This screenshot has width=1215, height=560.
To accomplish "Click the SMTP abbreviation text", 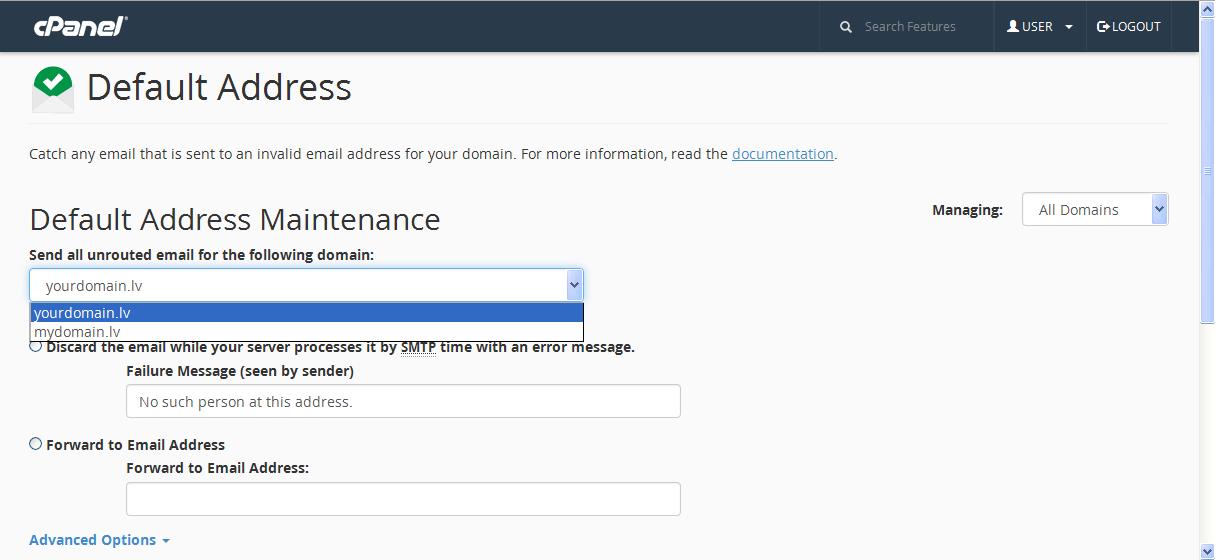I will [x=418, y=347].
